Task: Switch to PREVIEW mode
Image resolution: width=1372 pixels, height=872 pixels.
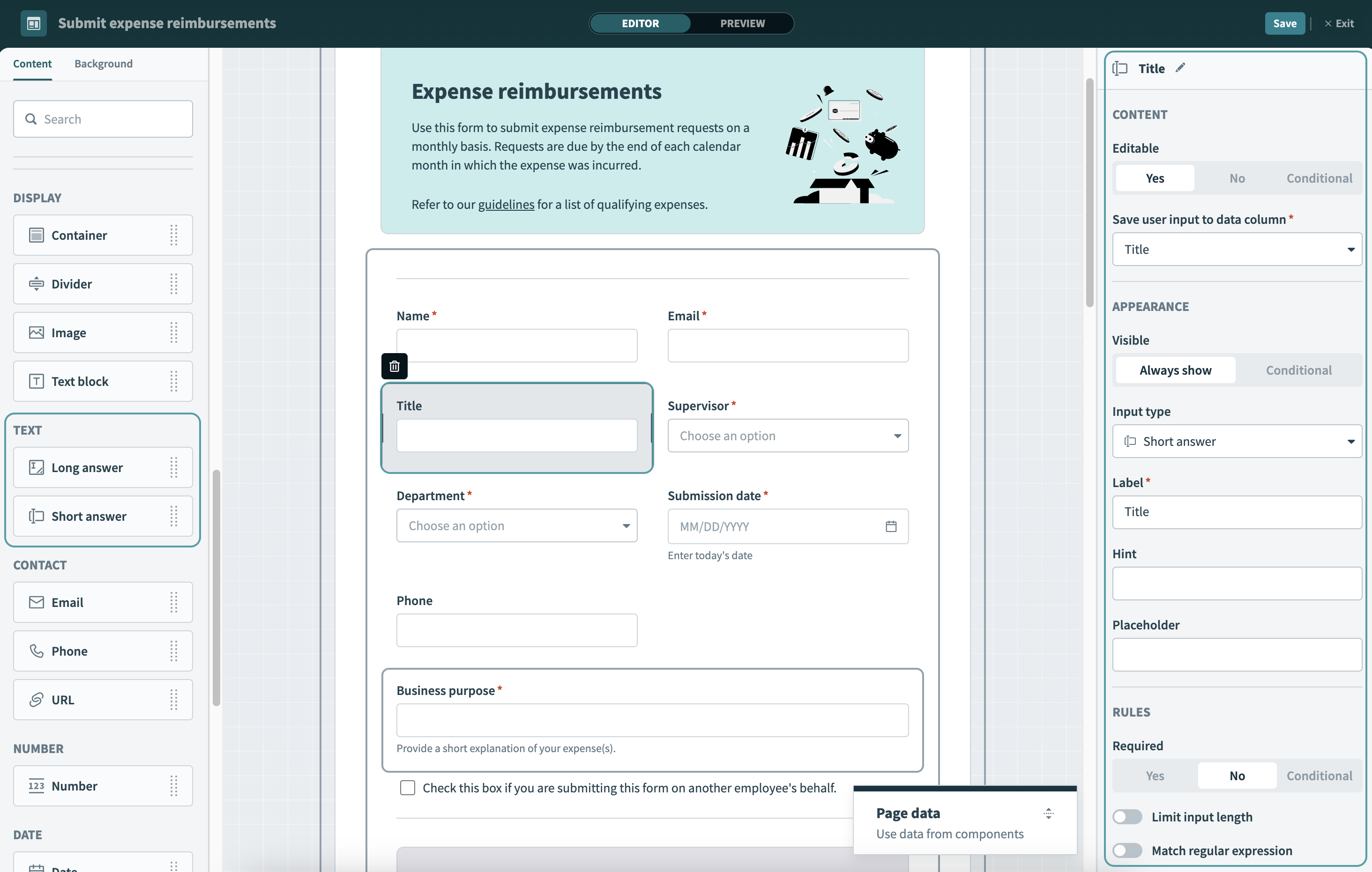Action: (x=742, y=23)
